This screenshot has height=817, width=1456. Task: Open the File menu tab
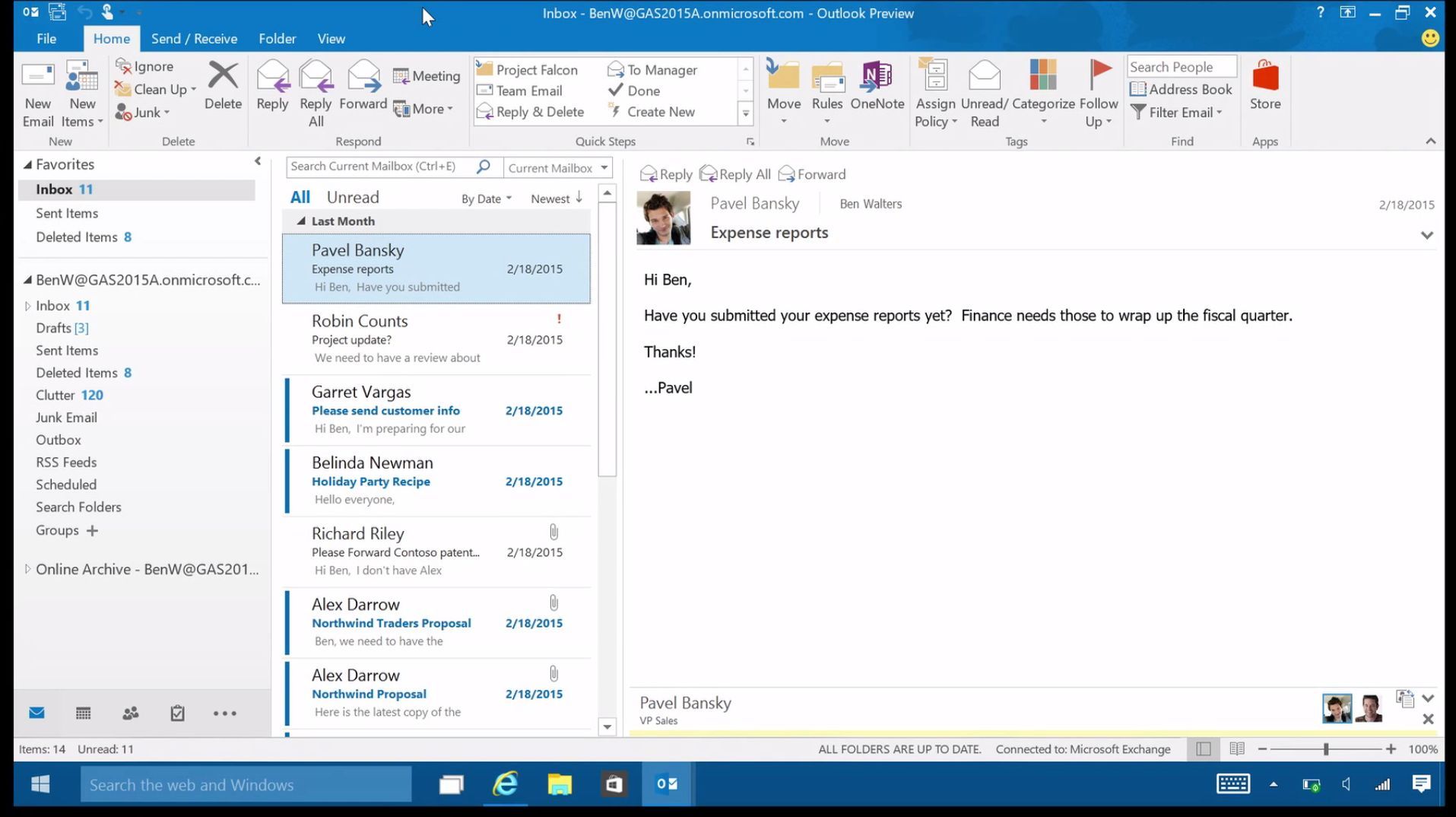[x=46, y=39]
